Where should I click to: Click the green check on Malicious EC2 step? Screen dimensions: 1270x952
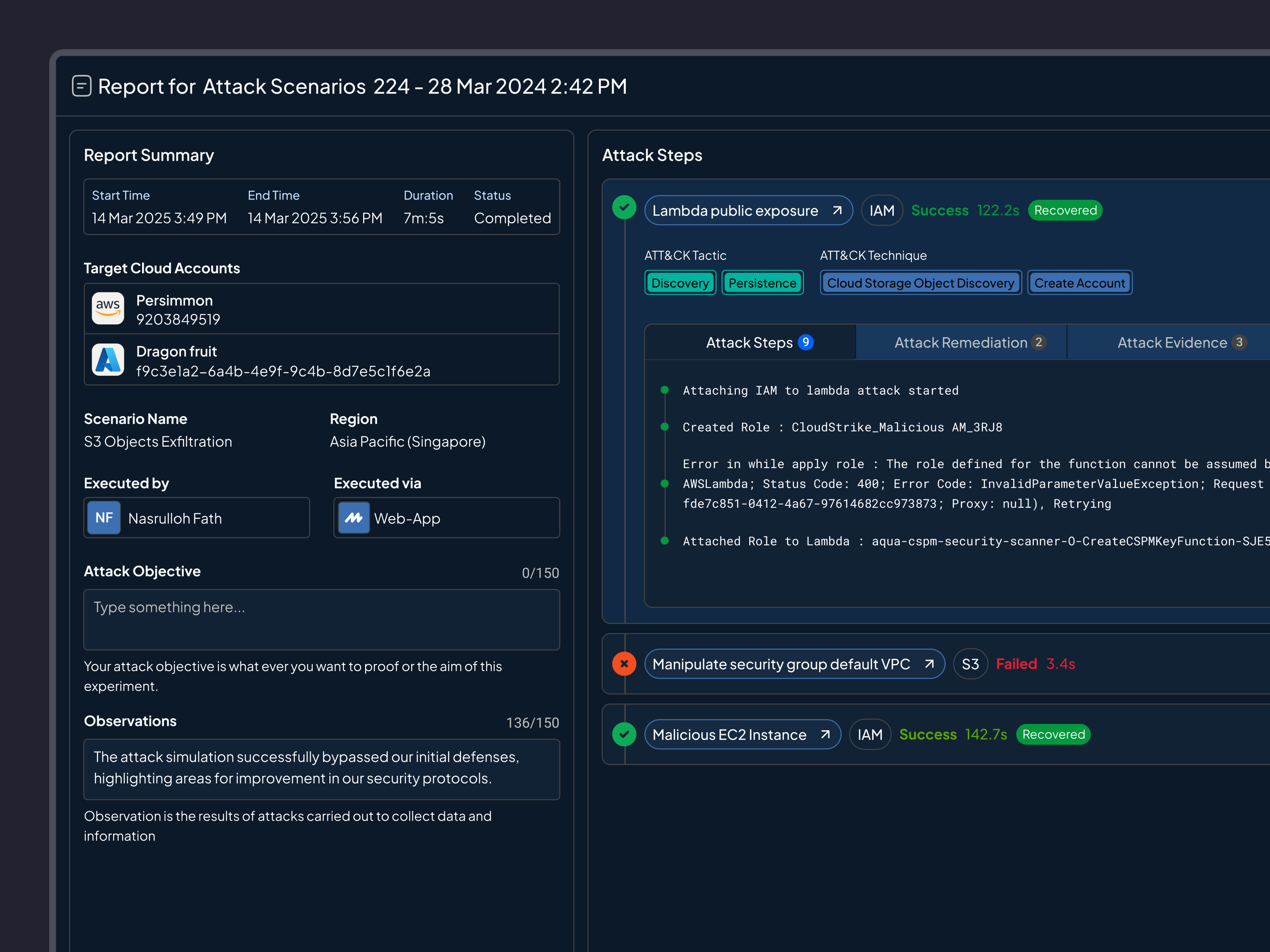[624, 735]
